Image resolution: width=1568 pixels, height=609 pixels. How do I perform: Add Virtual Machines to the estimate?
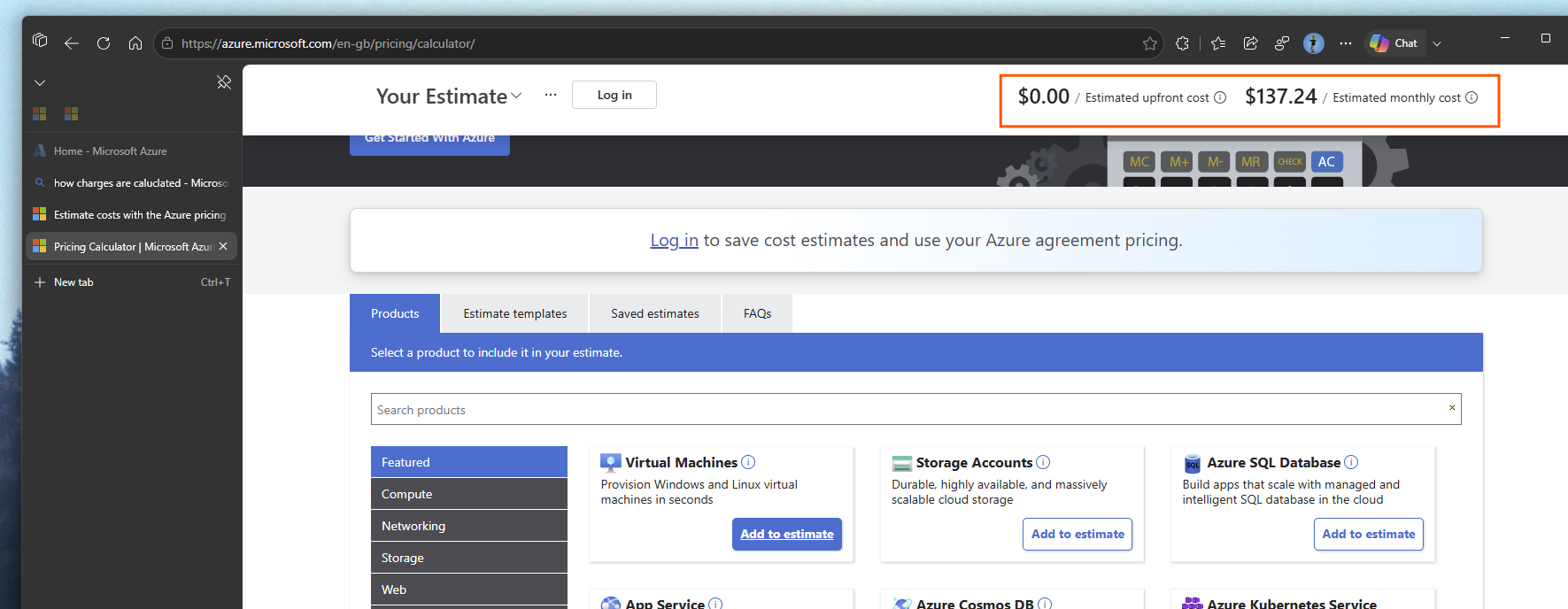[787, 534]
